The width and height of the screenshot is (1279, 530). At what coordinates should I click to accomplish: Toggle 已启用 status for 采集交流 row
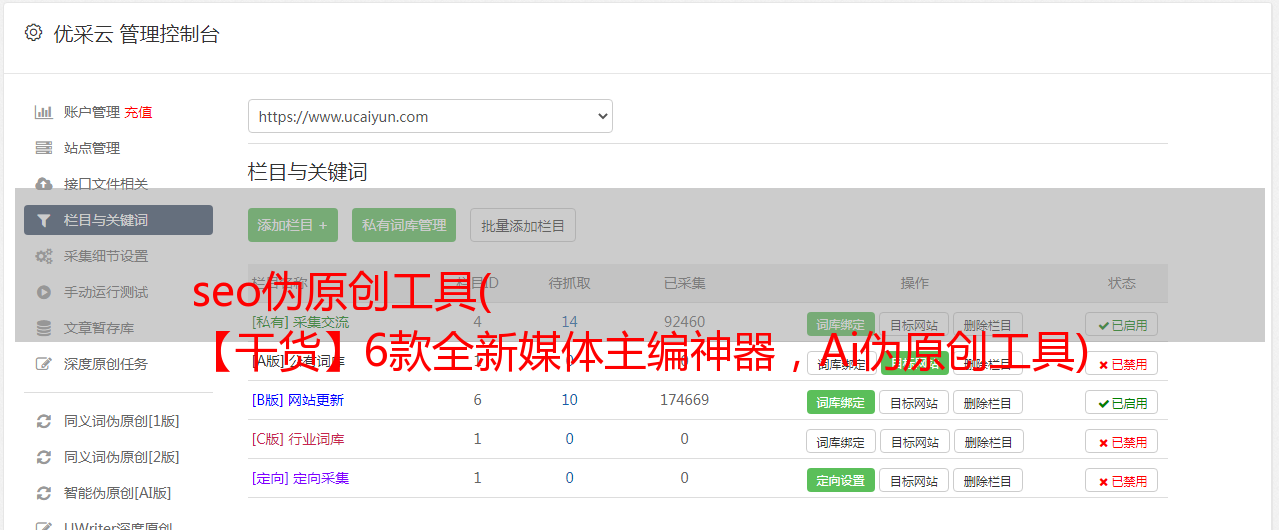(1122, 324)
